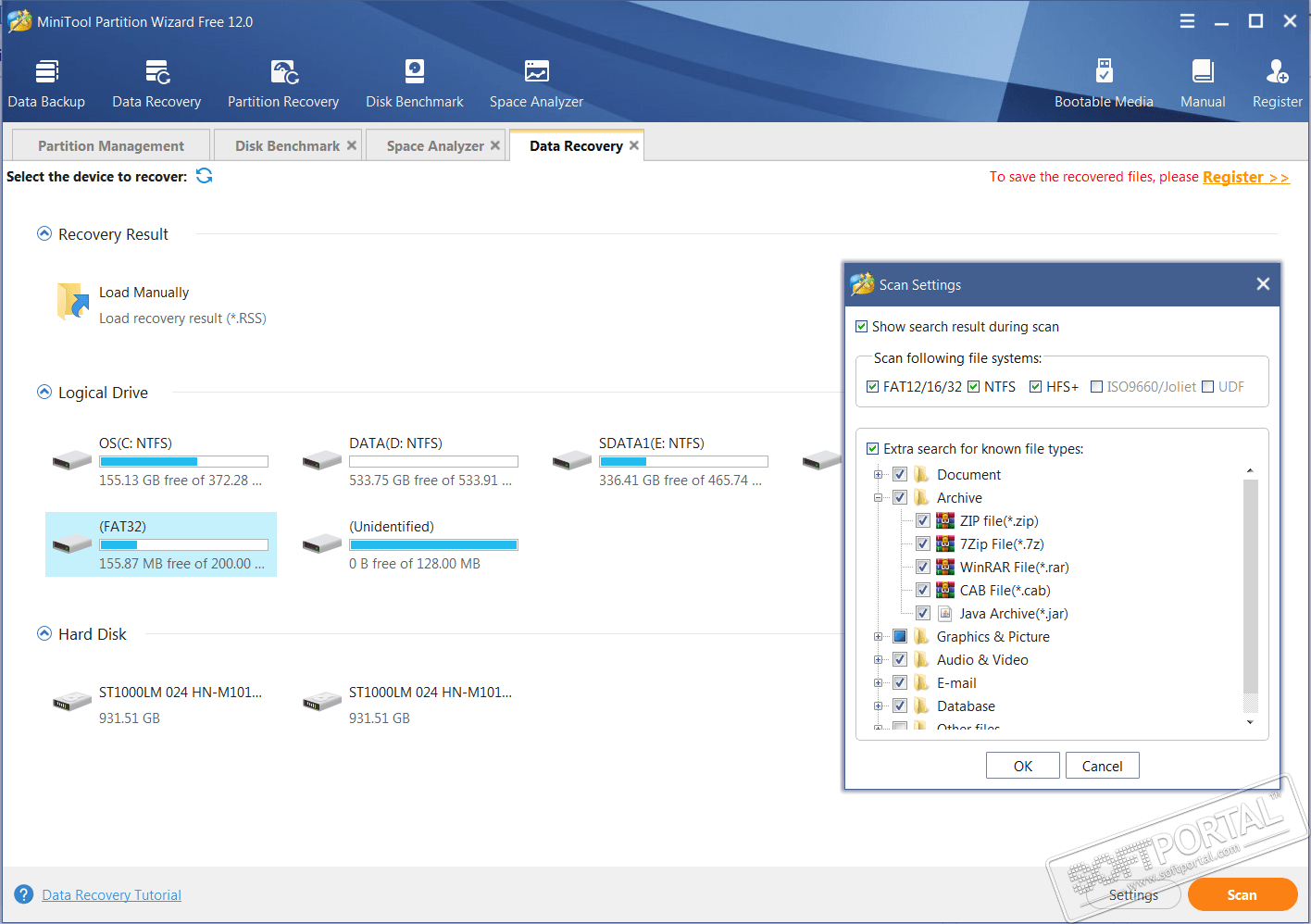Cancel the Scan Settings dialog

coord(1103,766)
